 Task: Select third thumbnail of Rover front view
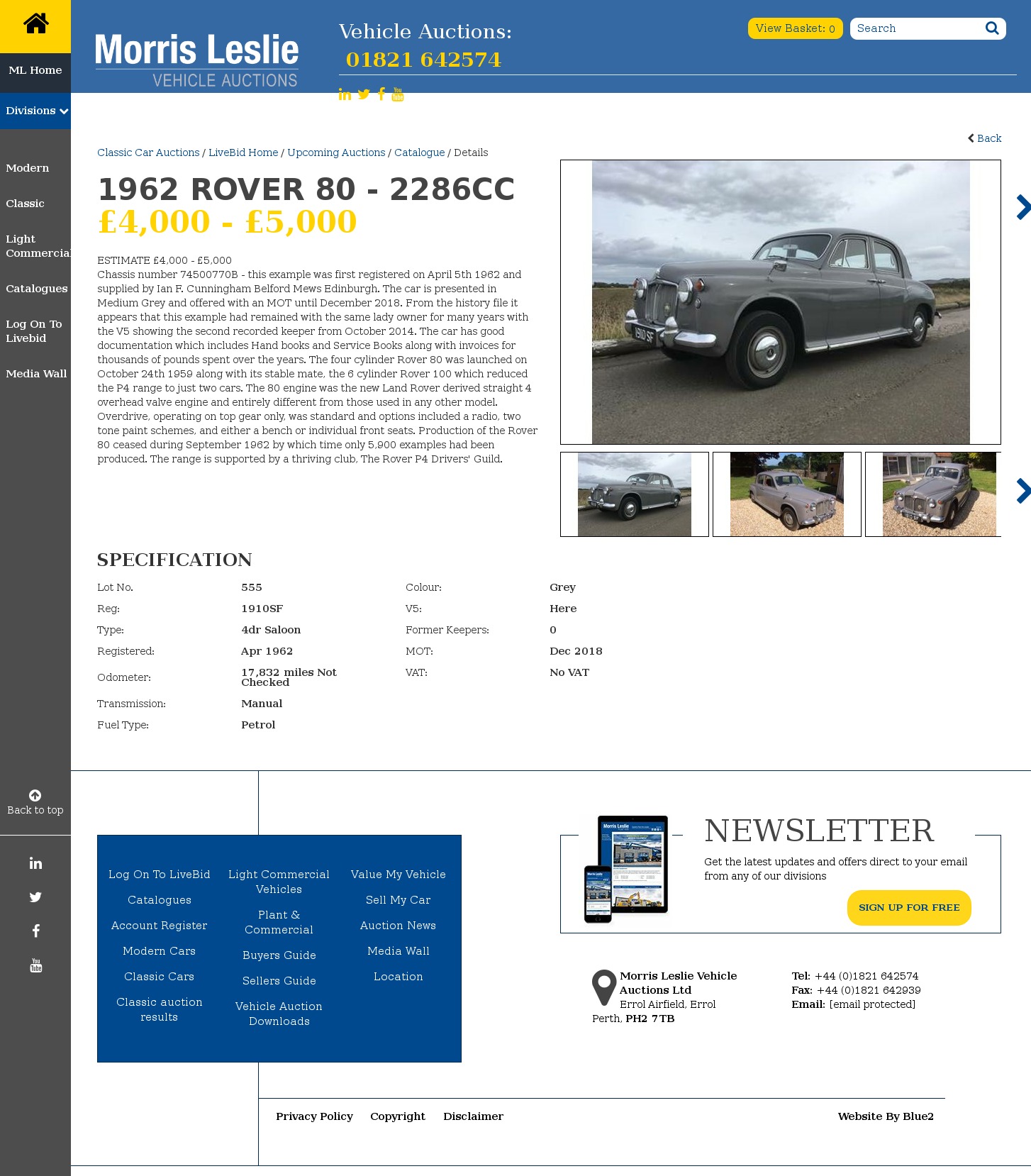(x=935, y=494)
